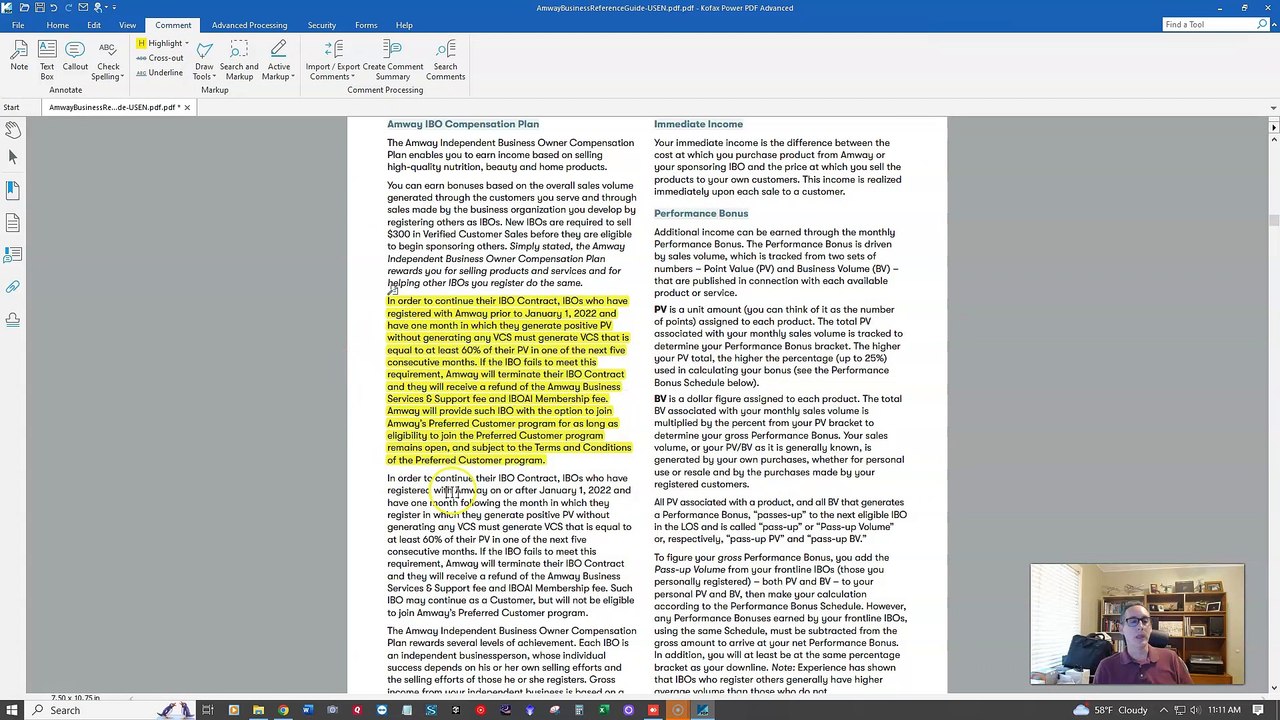This screenshot has height=720, width=1280.
Task: Switch to the Security ribbon tab
Action: pyautogui.click(x=322, y=25)
